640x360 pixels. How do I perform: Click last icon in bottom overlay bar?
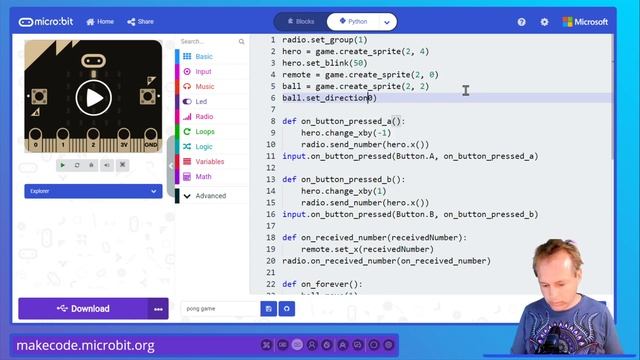click(x=389, y=345)
